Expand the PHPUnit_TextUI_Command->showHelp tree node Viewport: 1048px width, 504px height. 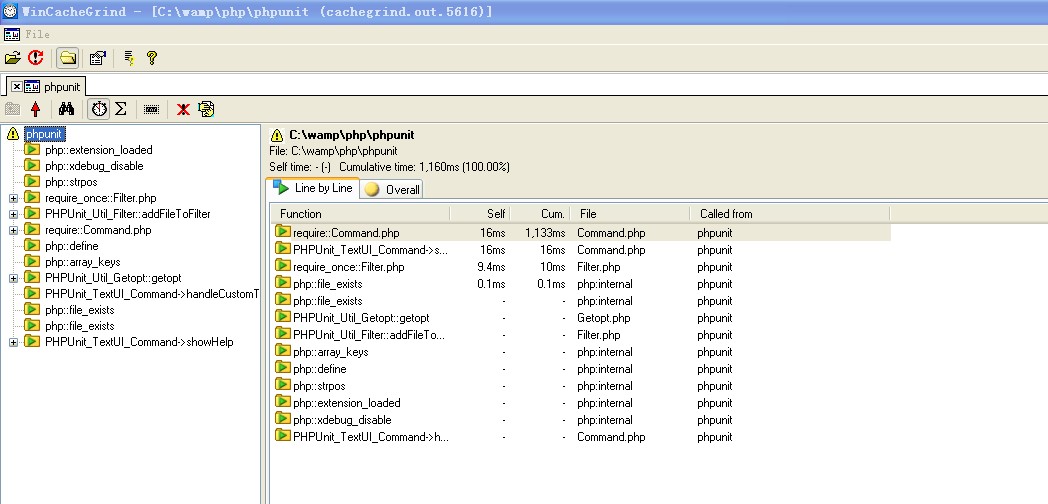14,342
